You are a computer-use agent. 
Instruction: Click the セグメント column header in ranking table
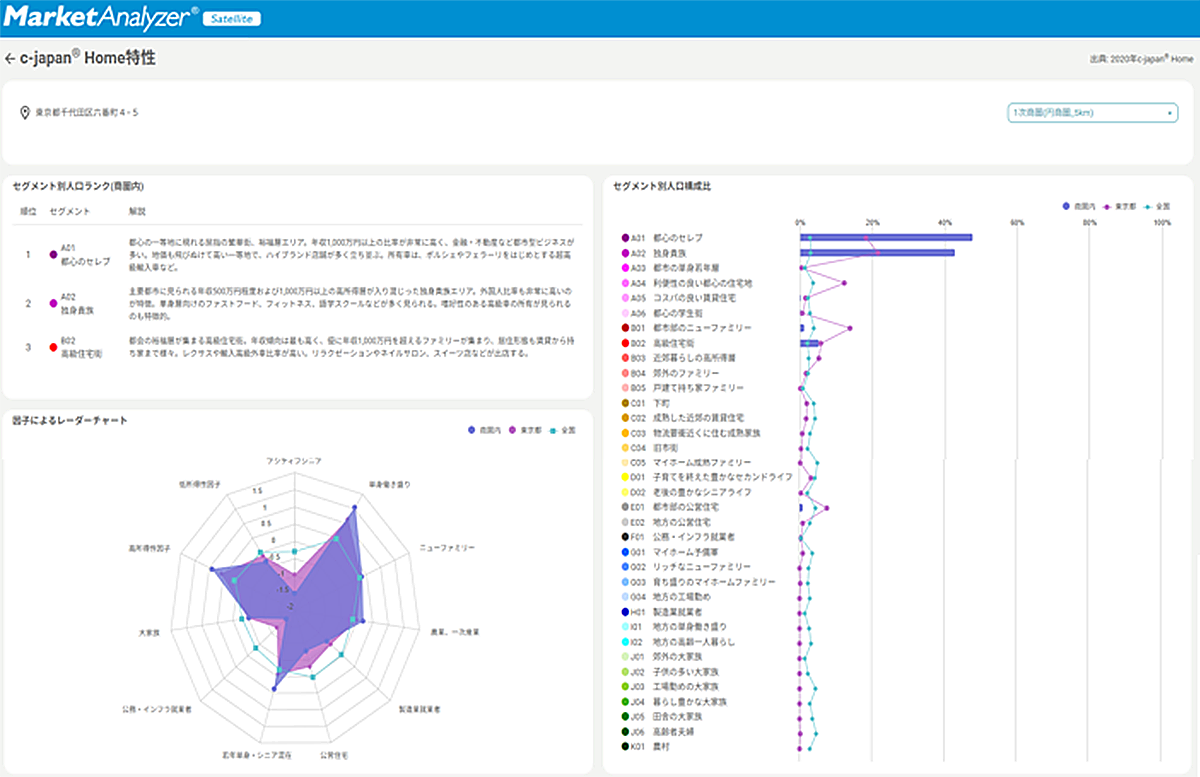point(70,212)
